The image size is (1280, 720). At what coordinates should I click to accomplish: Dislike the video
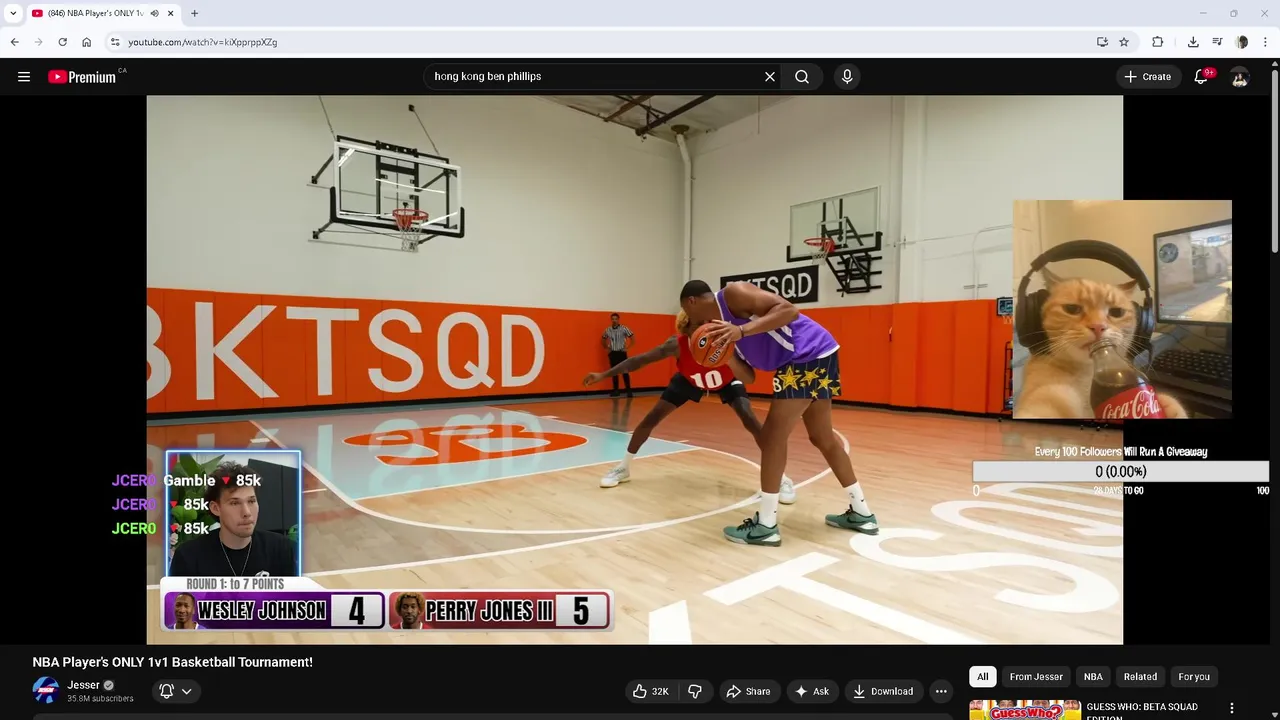(x=695, y=691)
